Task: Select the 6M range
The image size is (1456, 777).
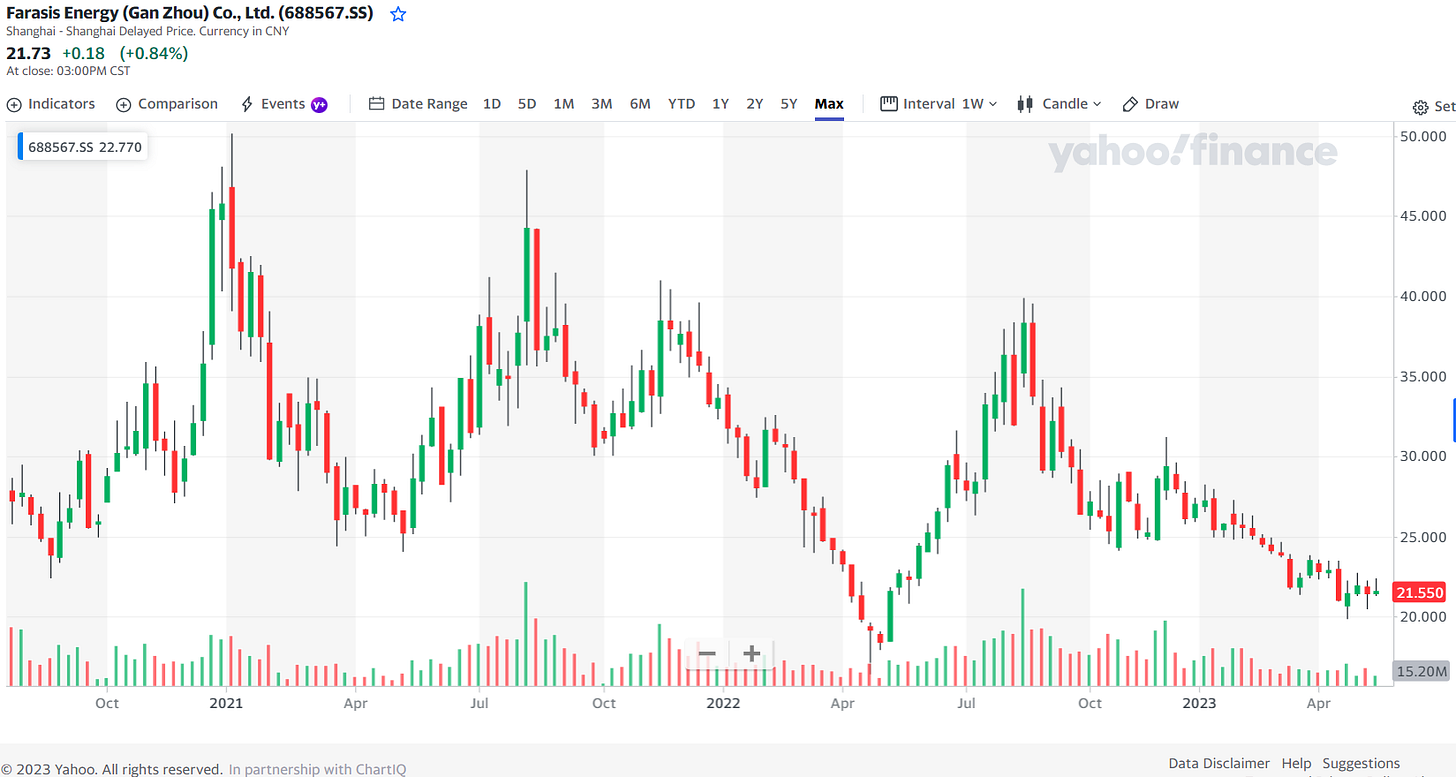Action: (x=640, y=104)
